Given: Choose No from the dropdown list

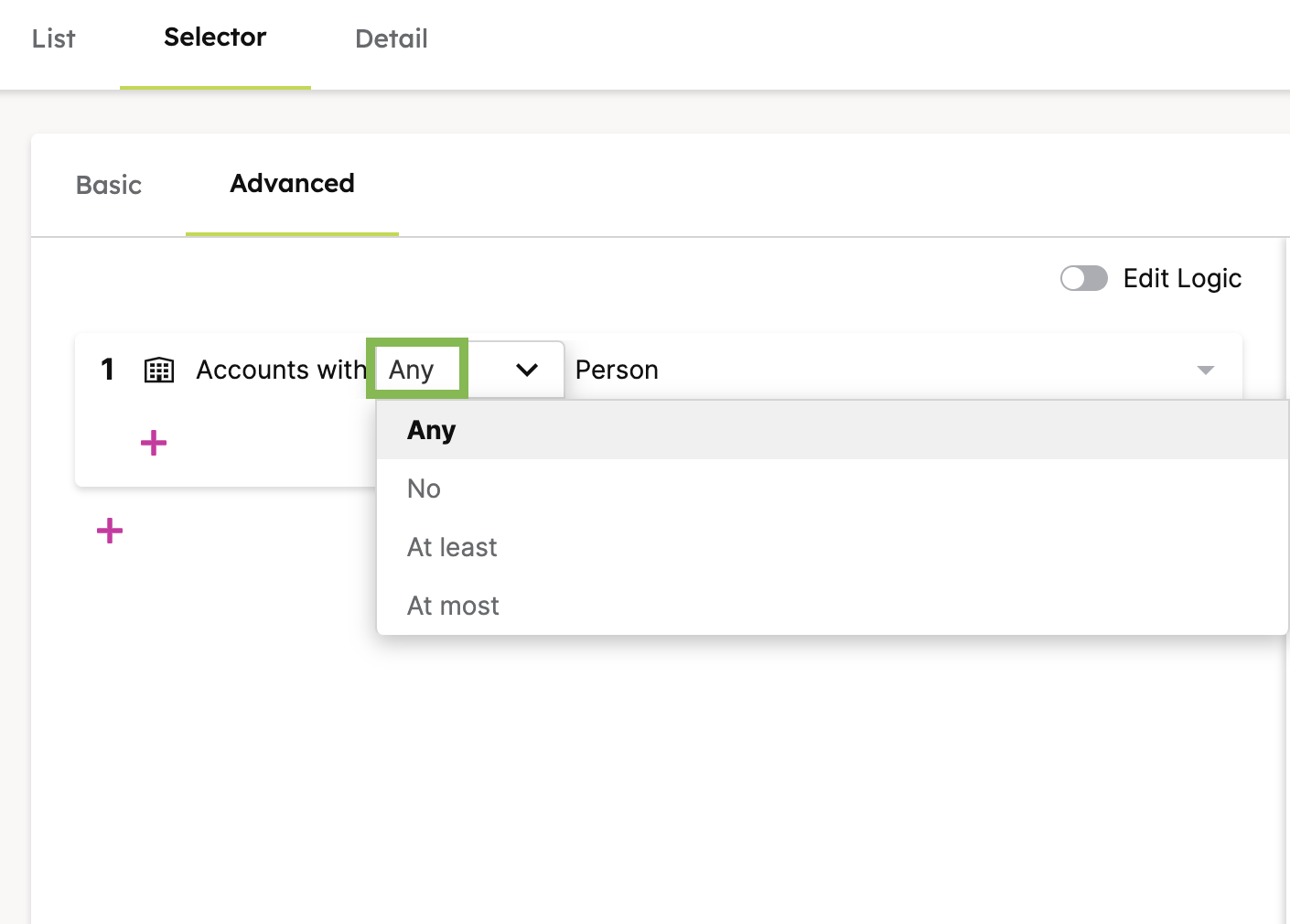Looking at the screenshot, I should [832, 489].
